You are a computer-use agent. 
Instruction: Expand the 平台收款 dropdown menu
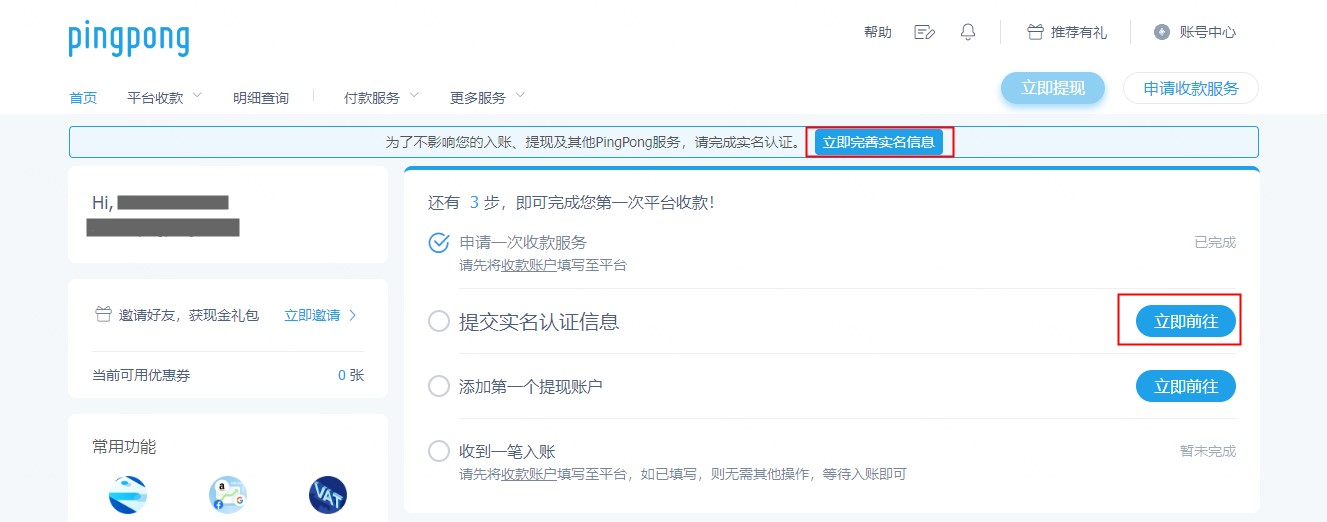pyautogui.click(x=165, y=98)
